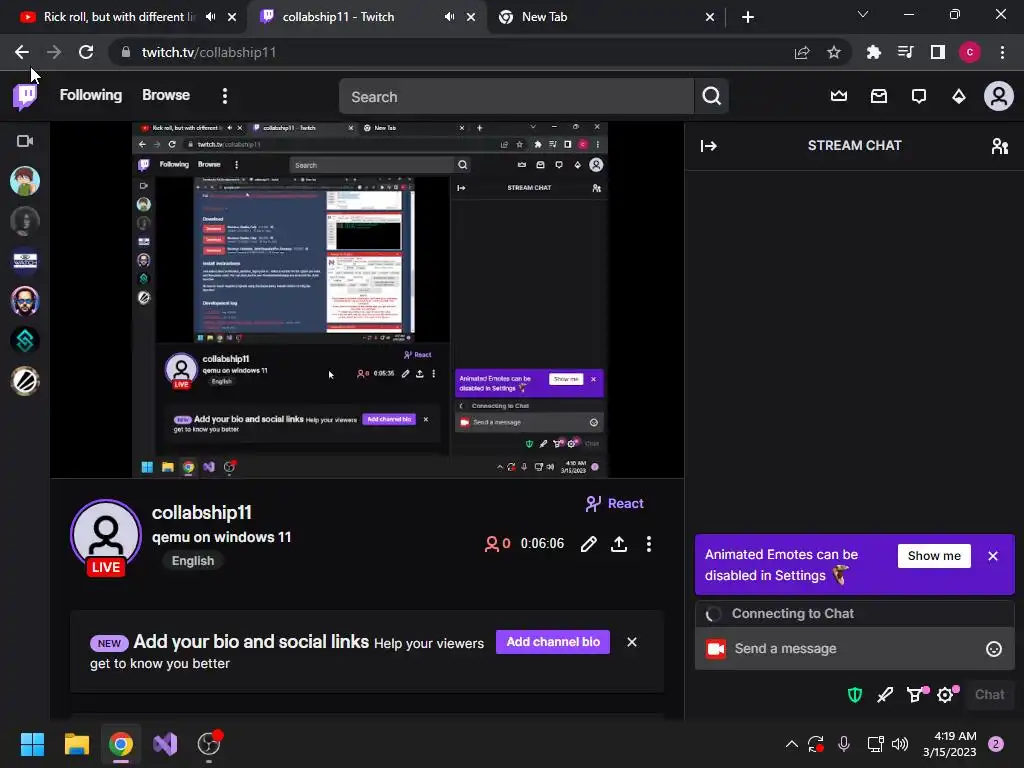Viewport: 1024px width, 768px height.
Task: Open the chat settings gear
Action: click(946, 695)
